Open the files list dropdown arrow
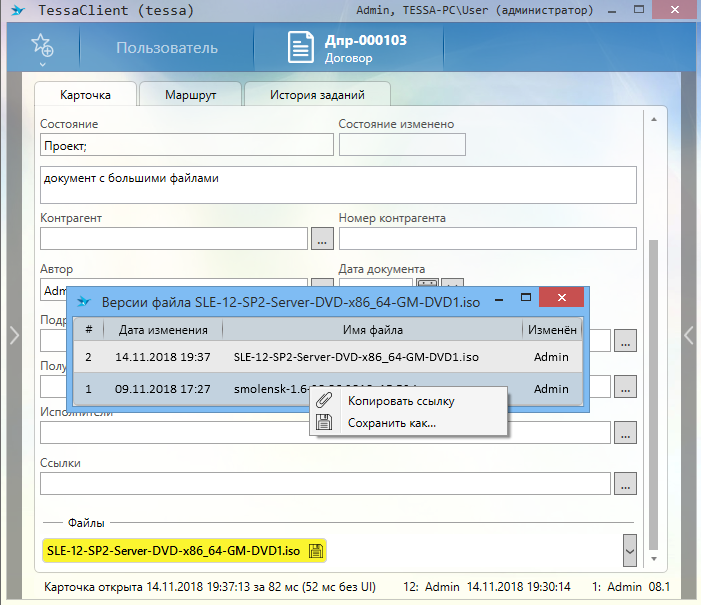 (628, 549)
